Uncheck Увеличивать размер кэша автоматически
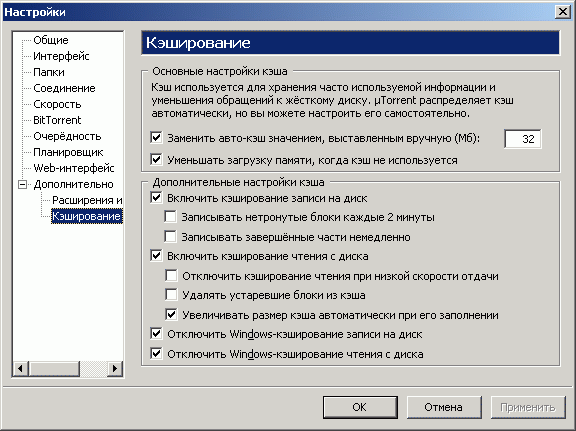Viewport: 576px width, 431px height. tap(171, 315)
